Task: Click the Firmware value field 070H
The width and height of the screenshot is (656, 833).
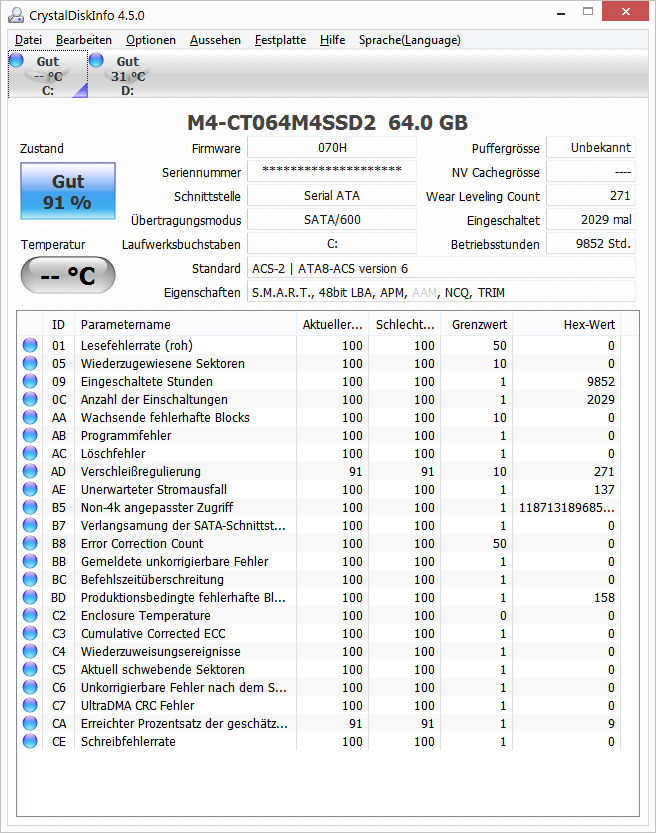Action: click(332, 148)
